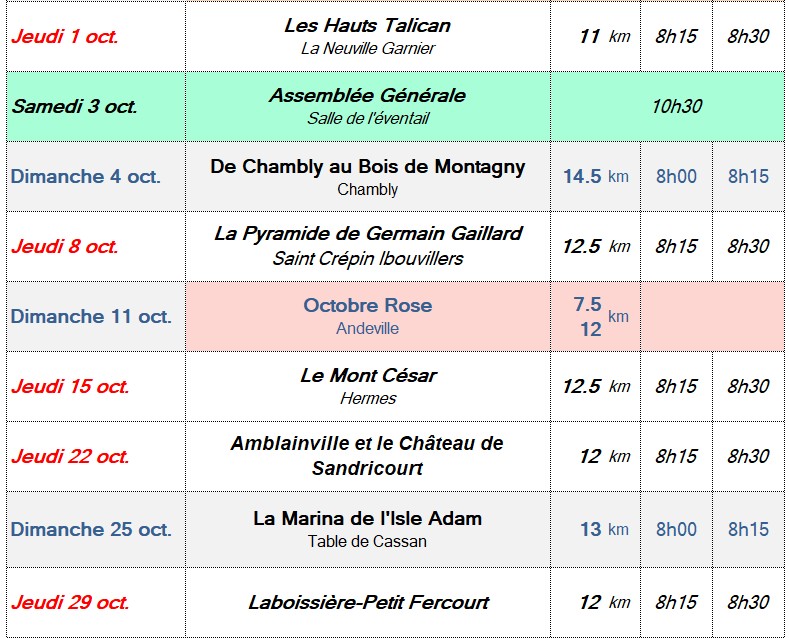789x638 pixels.
Task: Select the 10h30 time in the green row
Action: [676, 106]
